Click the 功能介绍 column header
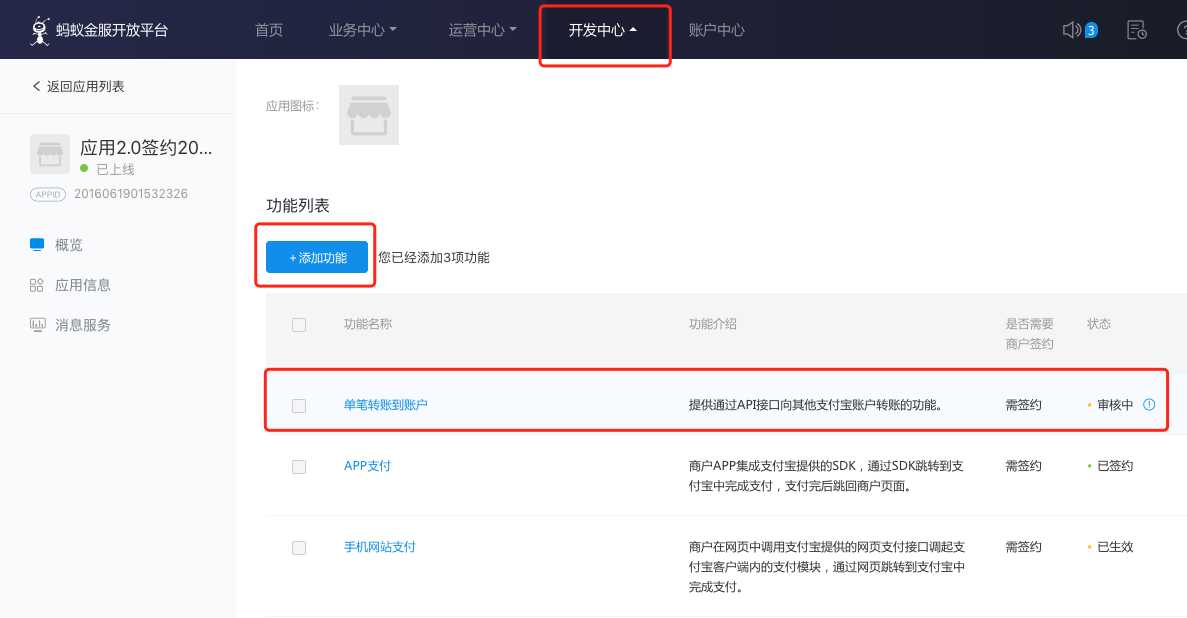This screenshot has height=618, width=1187. pos(712,324)
